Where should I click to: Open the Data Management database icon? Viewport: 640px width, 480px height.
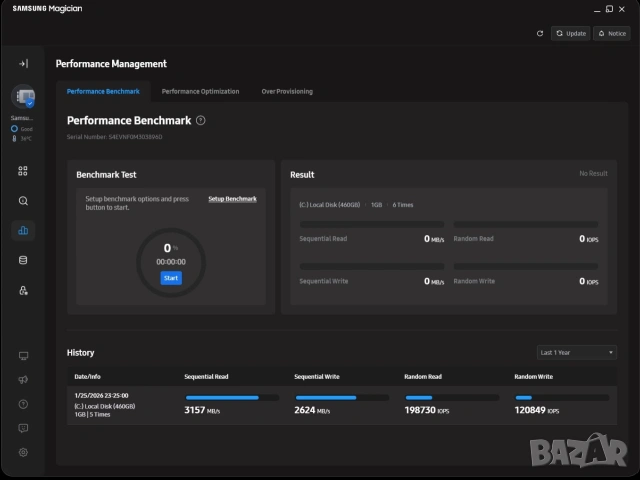point(23,260)
